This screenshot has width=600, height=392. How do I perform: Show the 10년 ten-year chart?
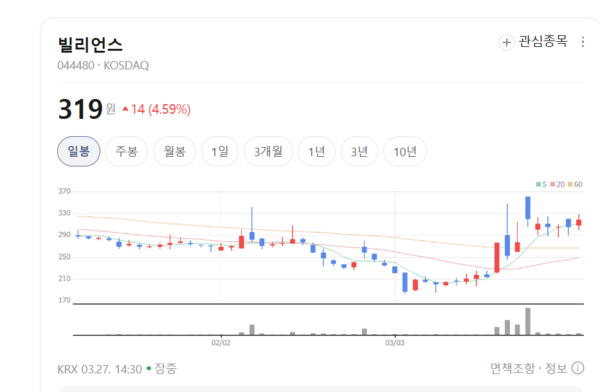405,151
